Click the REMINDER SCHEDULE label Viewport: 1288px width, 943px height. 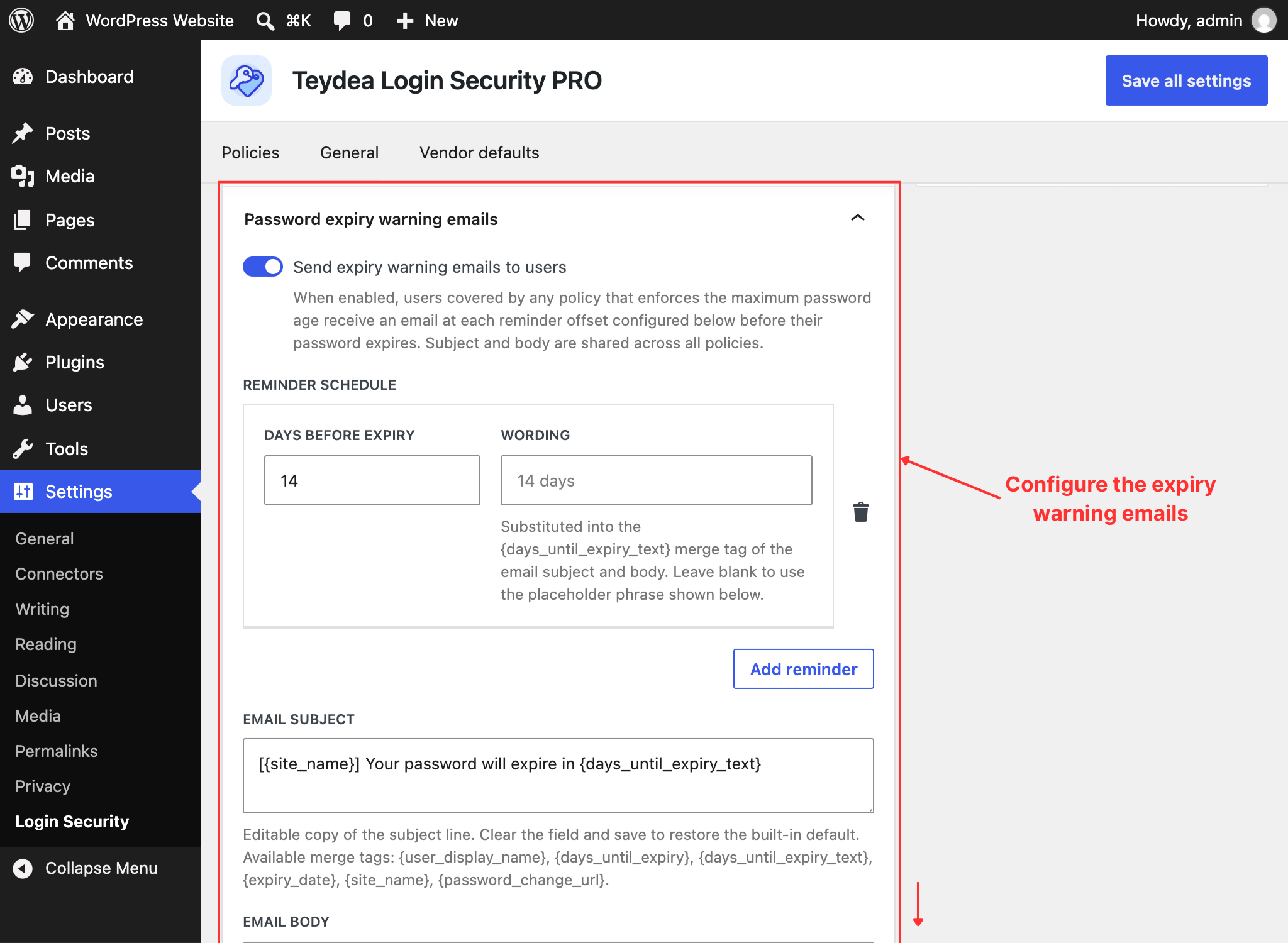[319, 385]
